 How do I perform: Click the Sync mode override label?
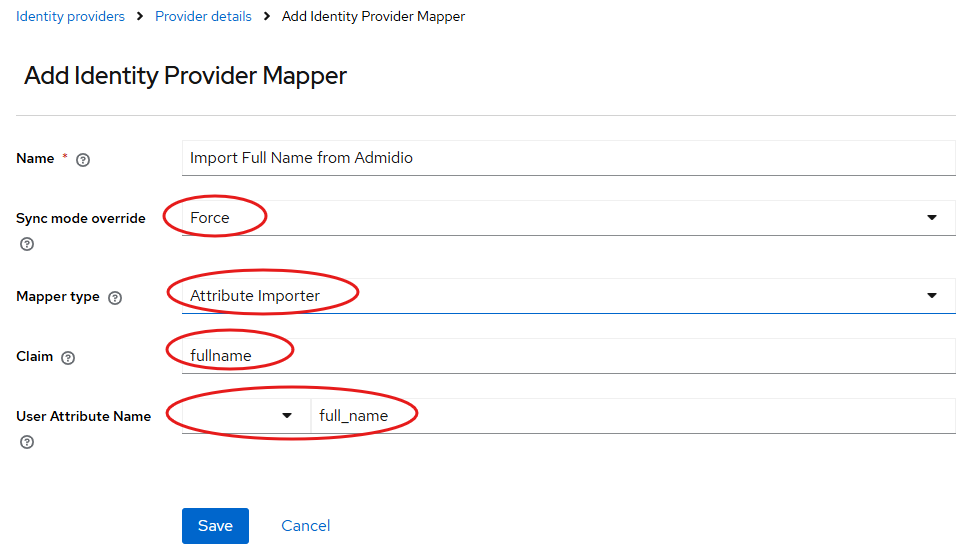(x=80, y=218)
